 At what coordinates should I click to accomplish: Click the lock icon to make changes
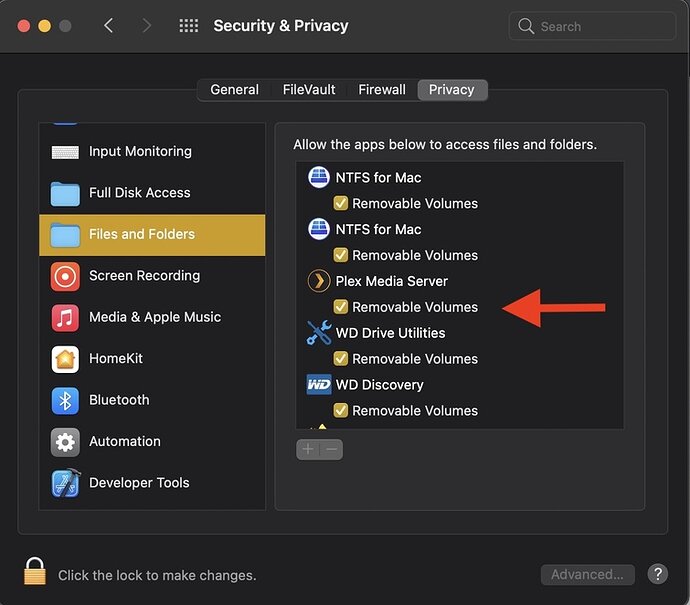pos(35,571)
